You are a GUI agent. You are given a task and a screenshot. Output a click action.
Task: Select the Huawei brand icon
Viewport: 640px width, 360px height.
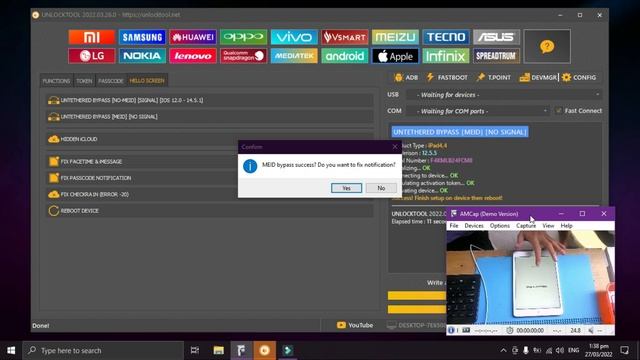pos(193,37)
